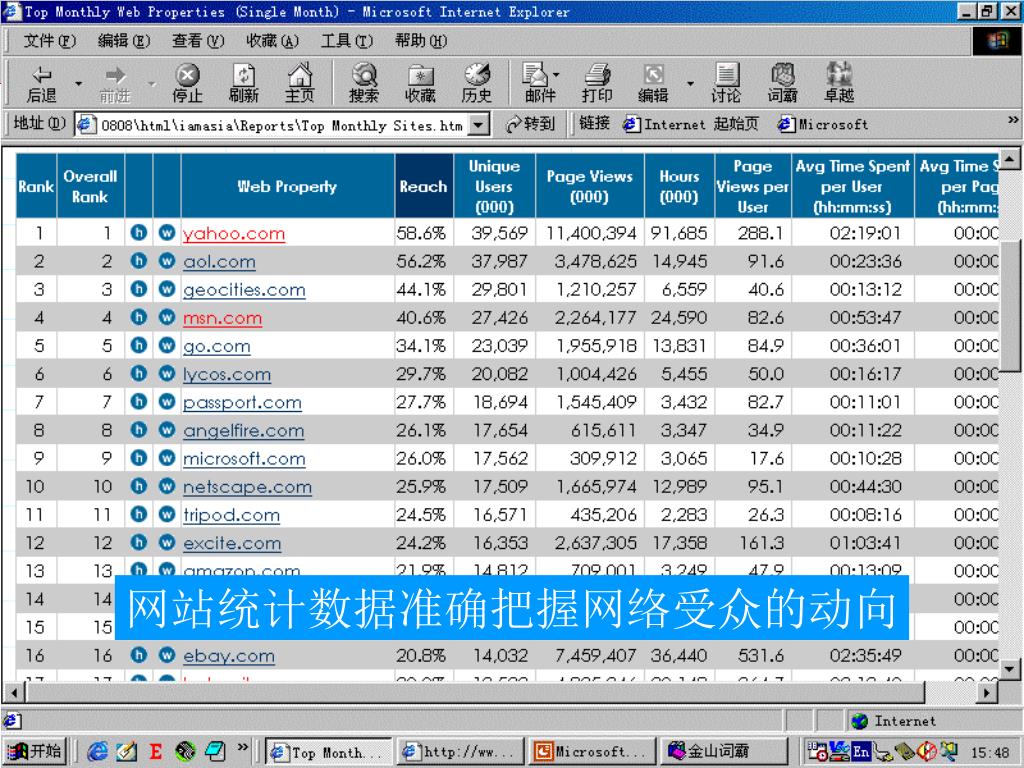
Task: Open the angelfire.com link
Action: 244,430
